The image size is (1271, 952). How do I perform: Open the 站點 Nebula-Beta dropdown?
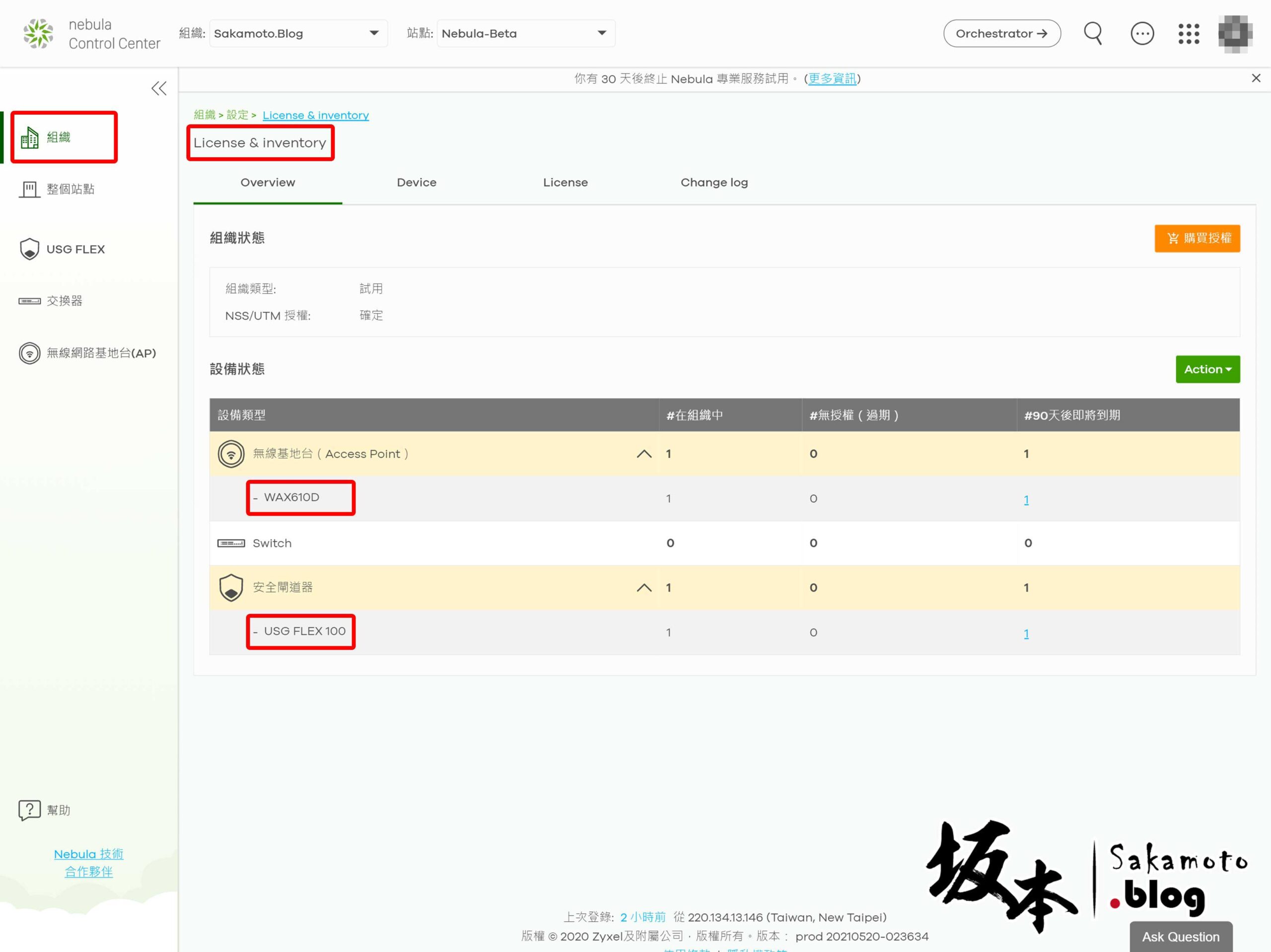tap(526, 33)
